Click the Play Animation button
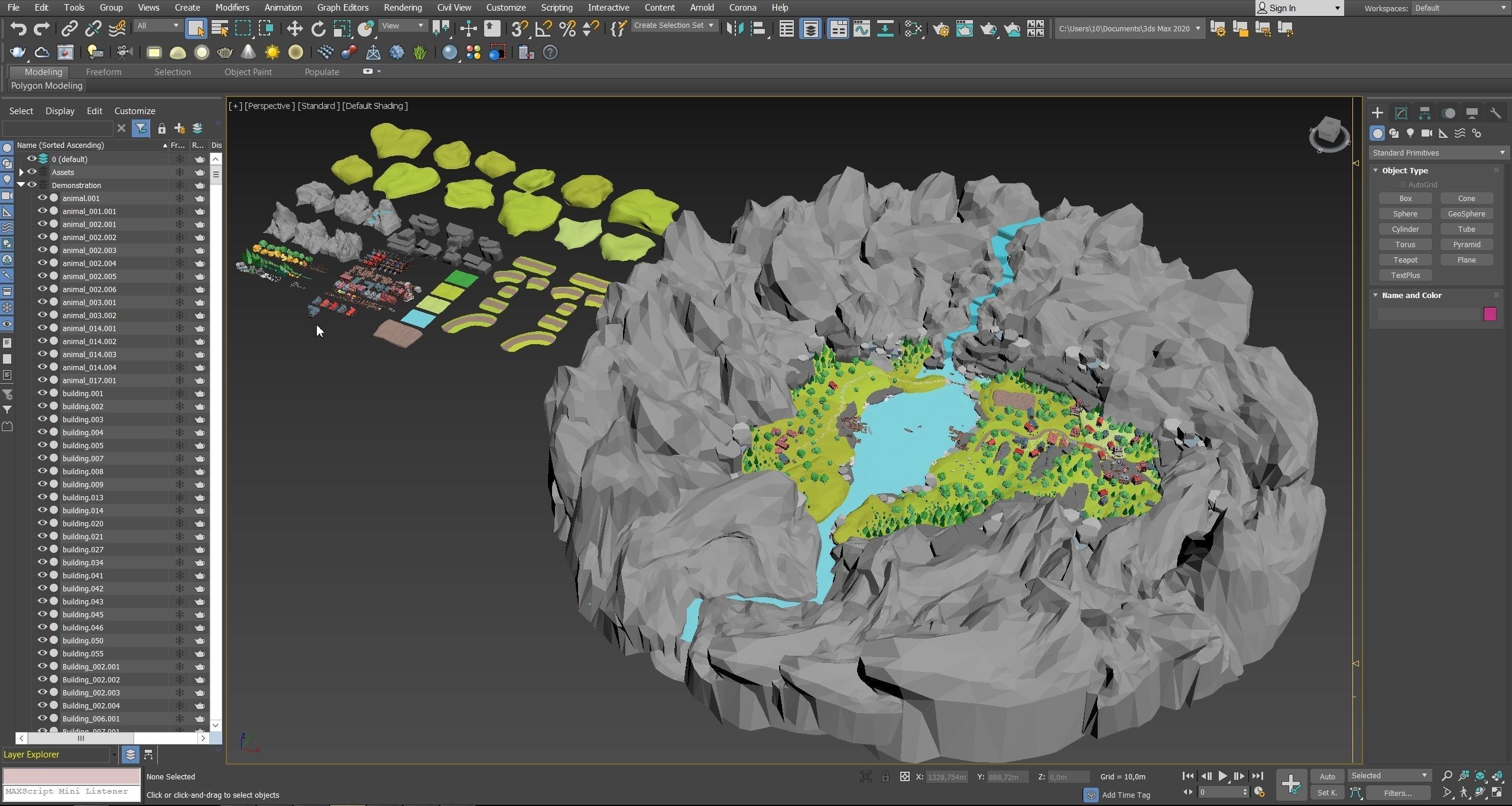This screenshot has height=806, width=1512. (x=1222, y=776)
